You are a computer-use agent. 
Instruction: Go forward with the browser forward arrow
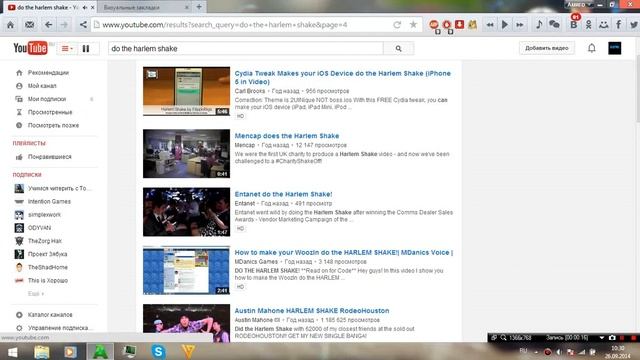pyautogui.click(x=64, y=25)
